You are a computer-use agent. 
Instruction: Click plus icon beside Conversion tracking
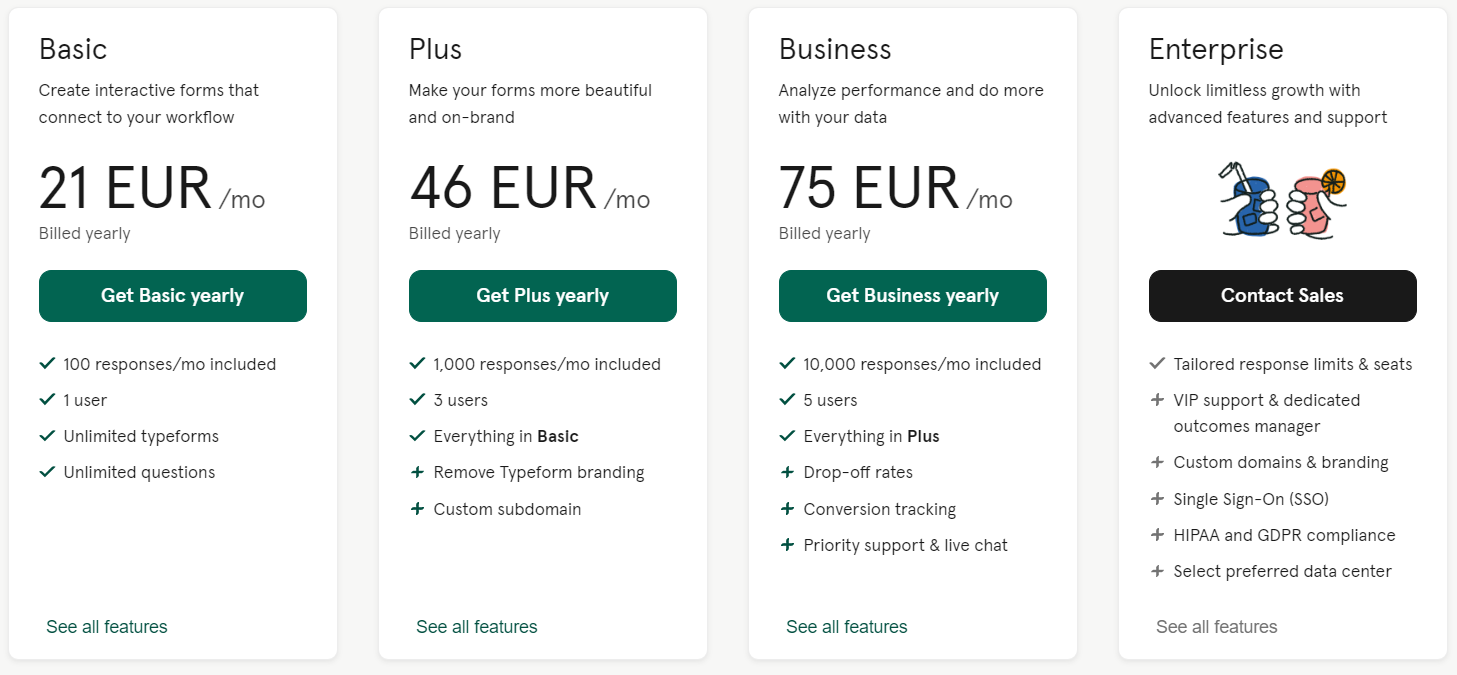click(788, 509)
